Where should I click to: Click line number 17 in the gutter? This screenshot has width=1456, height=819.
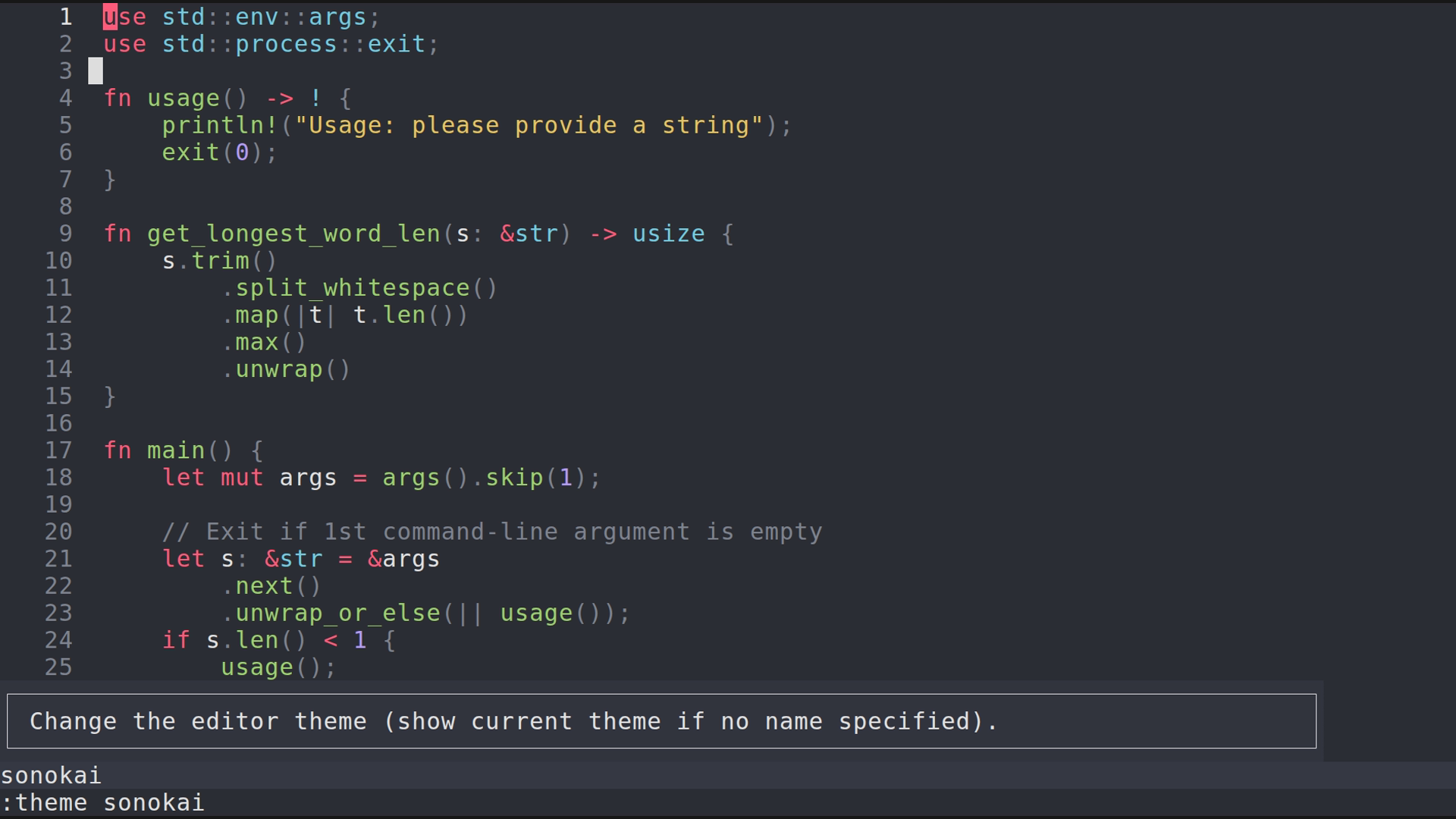pos(58,450)
